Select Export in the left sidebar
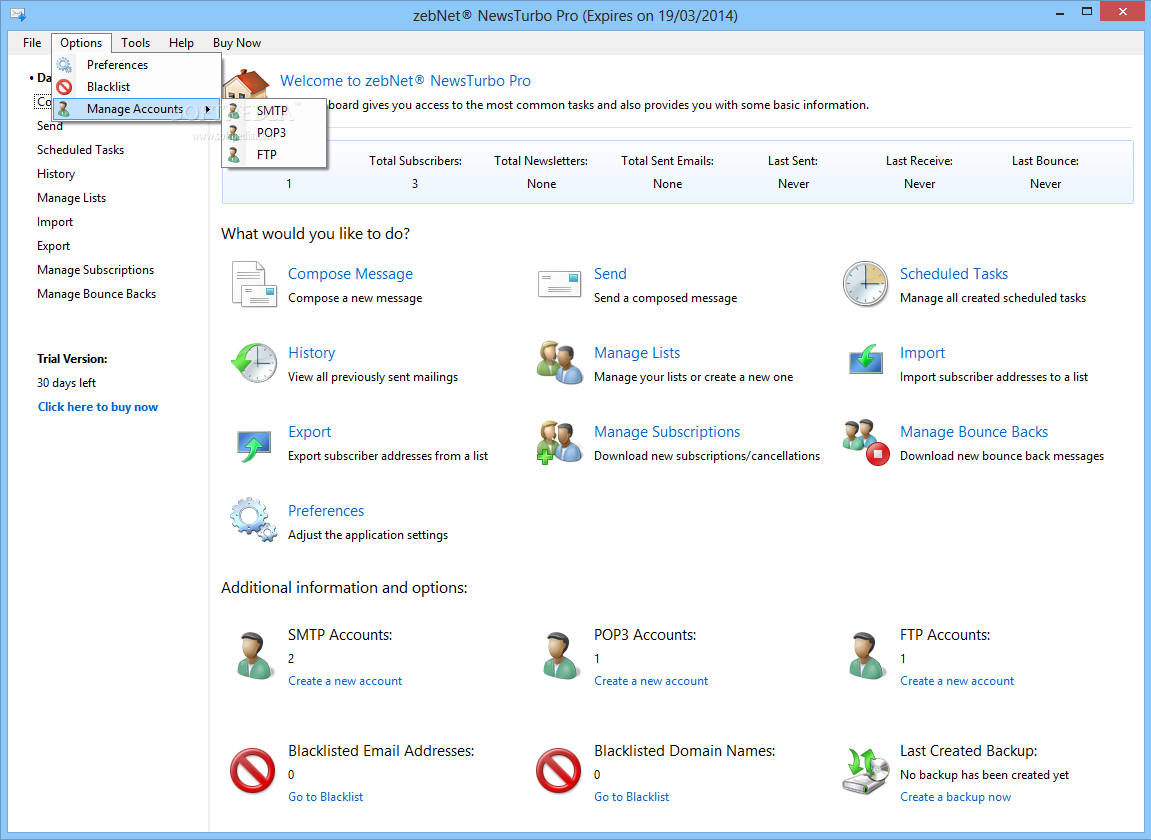This screenshot has height=840, width=1151. [x=54, y=246]
